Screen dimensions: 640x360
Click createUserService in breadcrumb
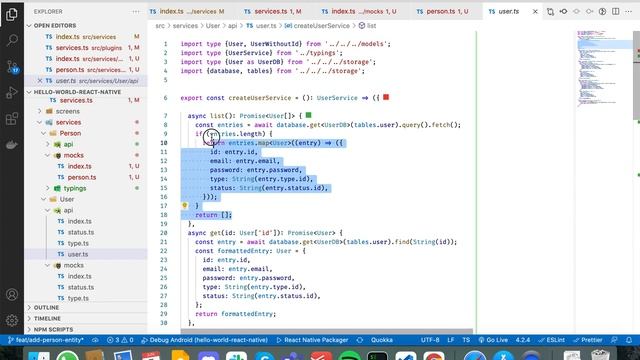point(321,25)
